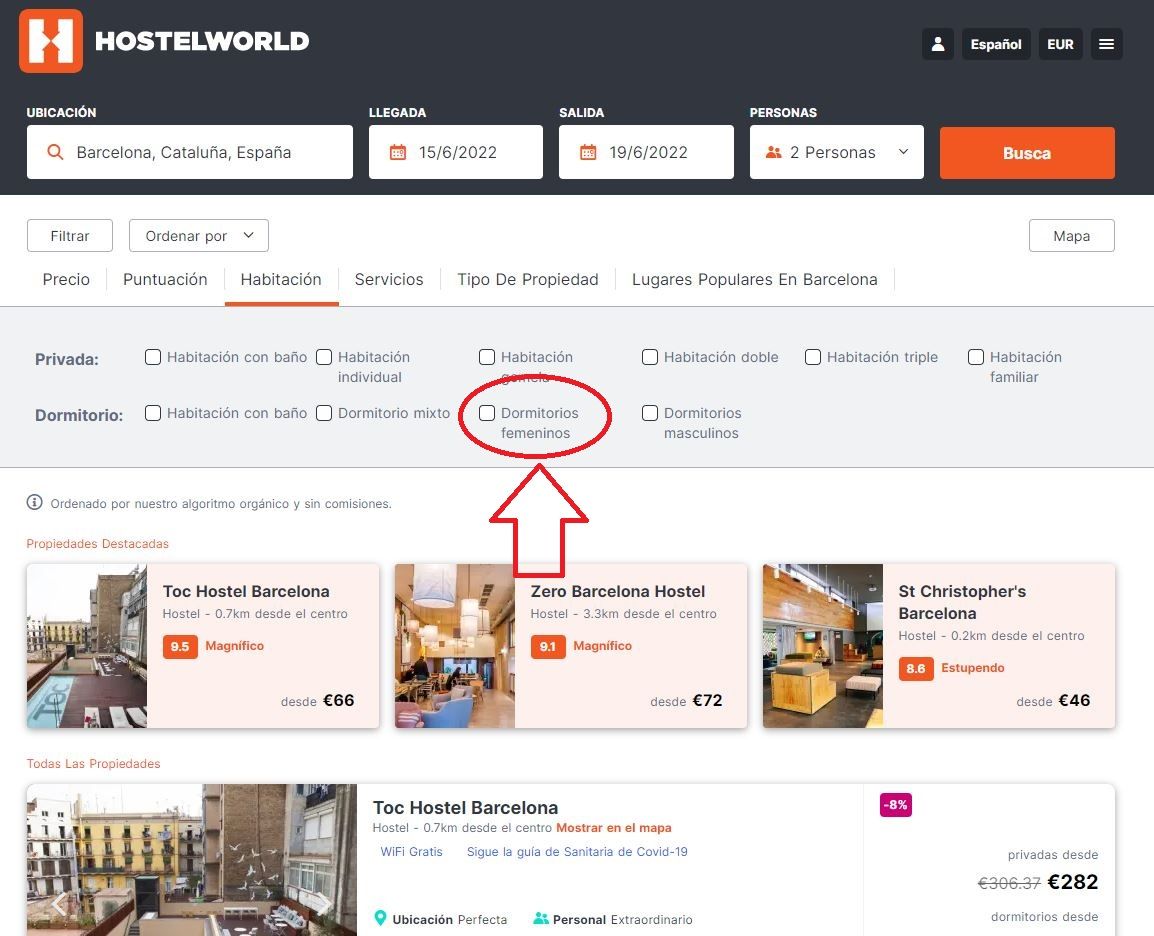Click the Filtrar button
The width and height of the screenshot is (1154, 936).
[70, 235]
